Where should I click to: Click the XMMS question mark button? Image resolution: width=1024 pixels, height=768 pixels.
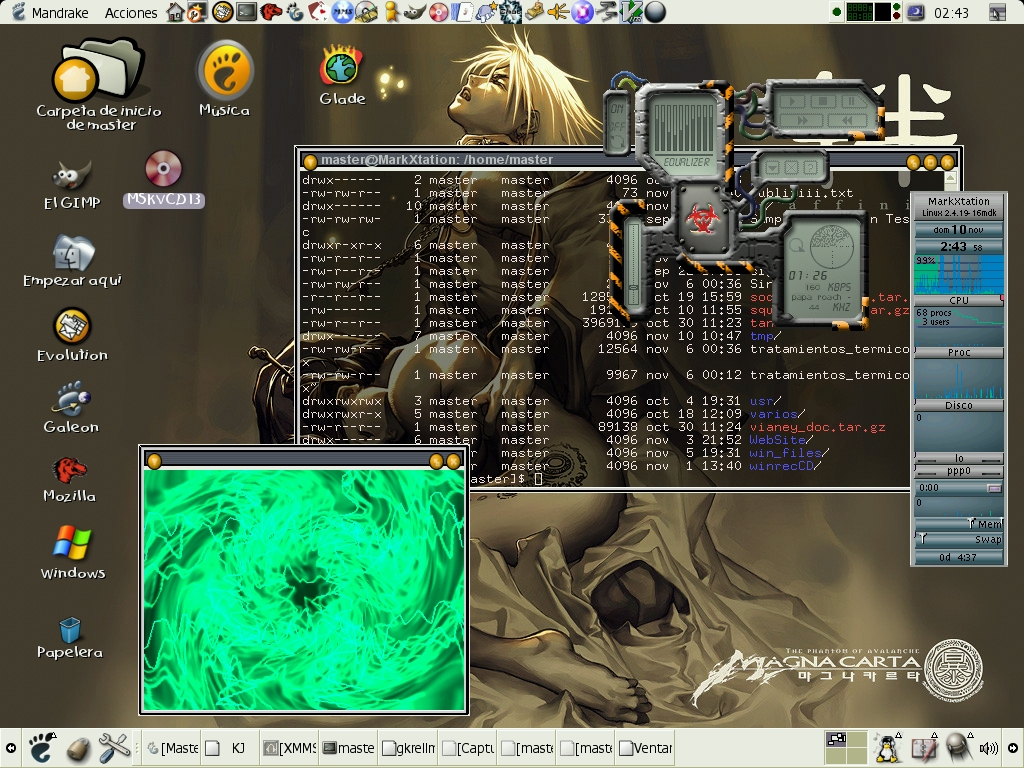click(810, 168)
